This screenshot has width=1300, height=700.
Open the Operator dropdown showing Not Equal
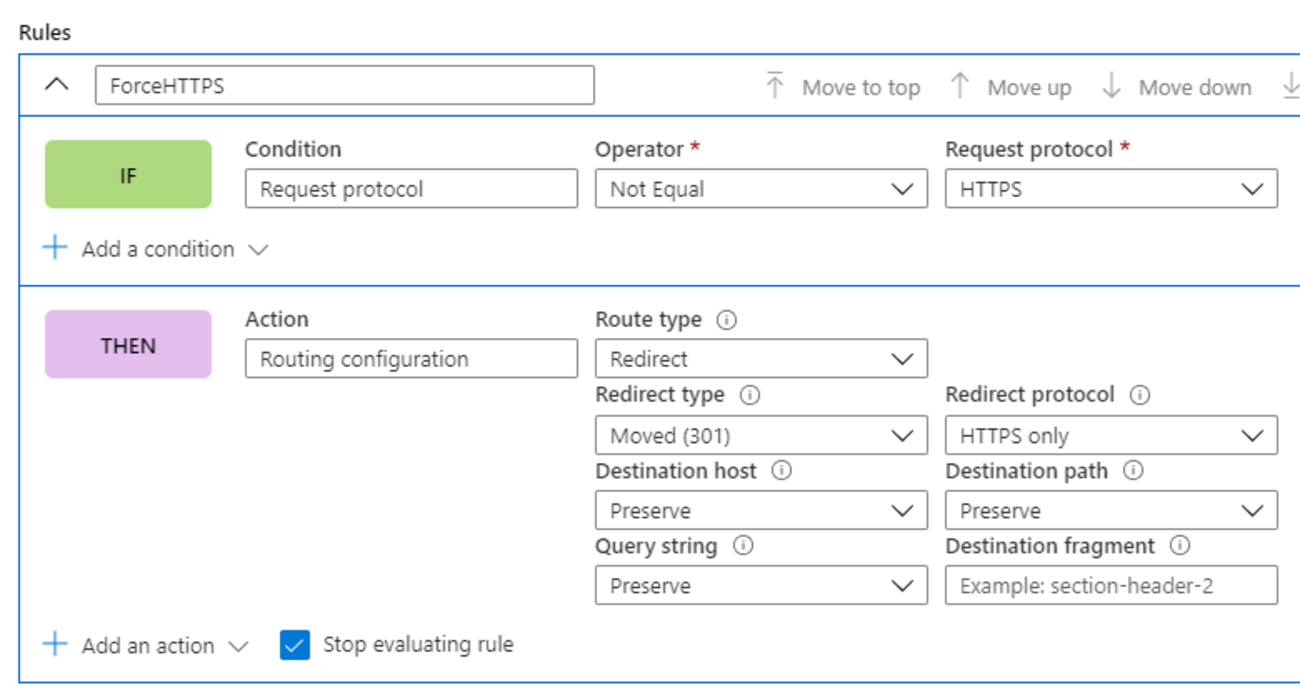pyautogui.click(x=761, y=189)
